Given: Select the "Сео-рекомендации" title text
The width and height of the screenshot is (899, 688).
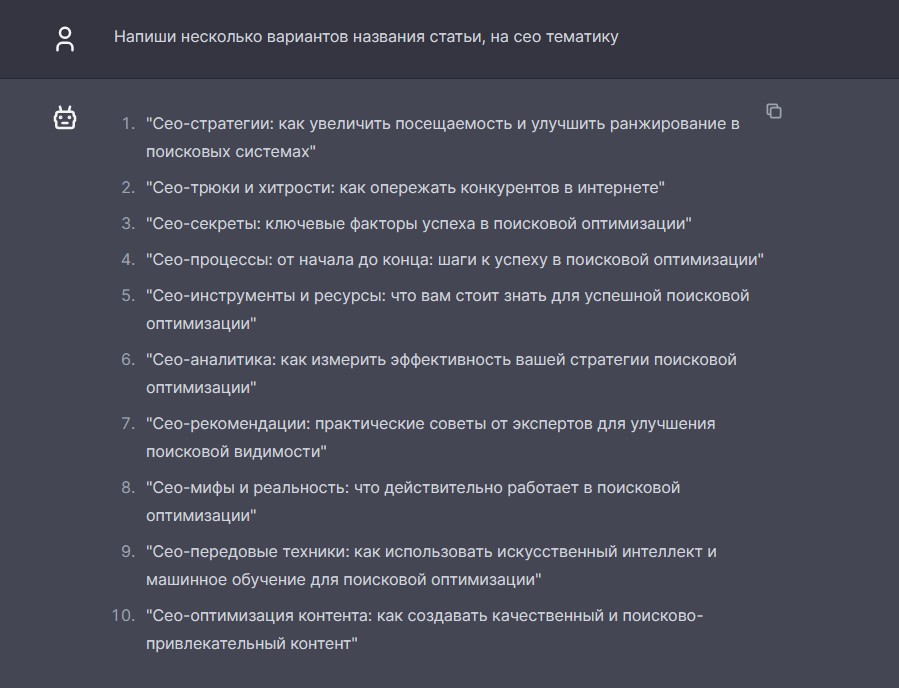Looking at the screenshot, I should pyautogui.click(x=430, y=424).
